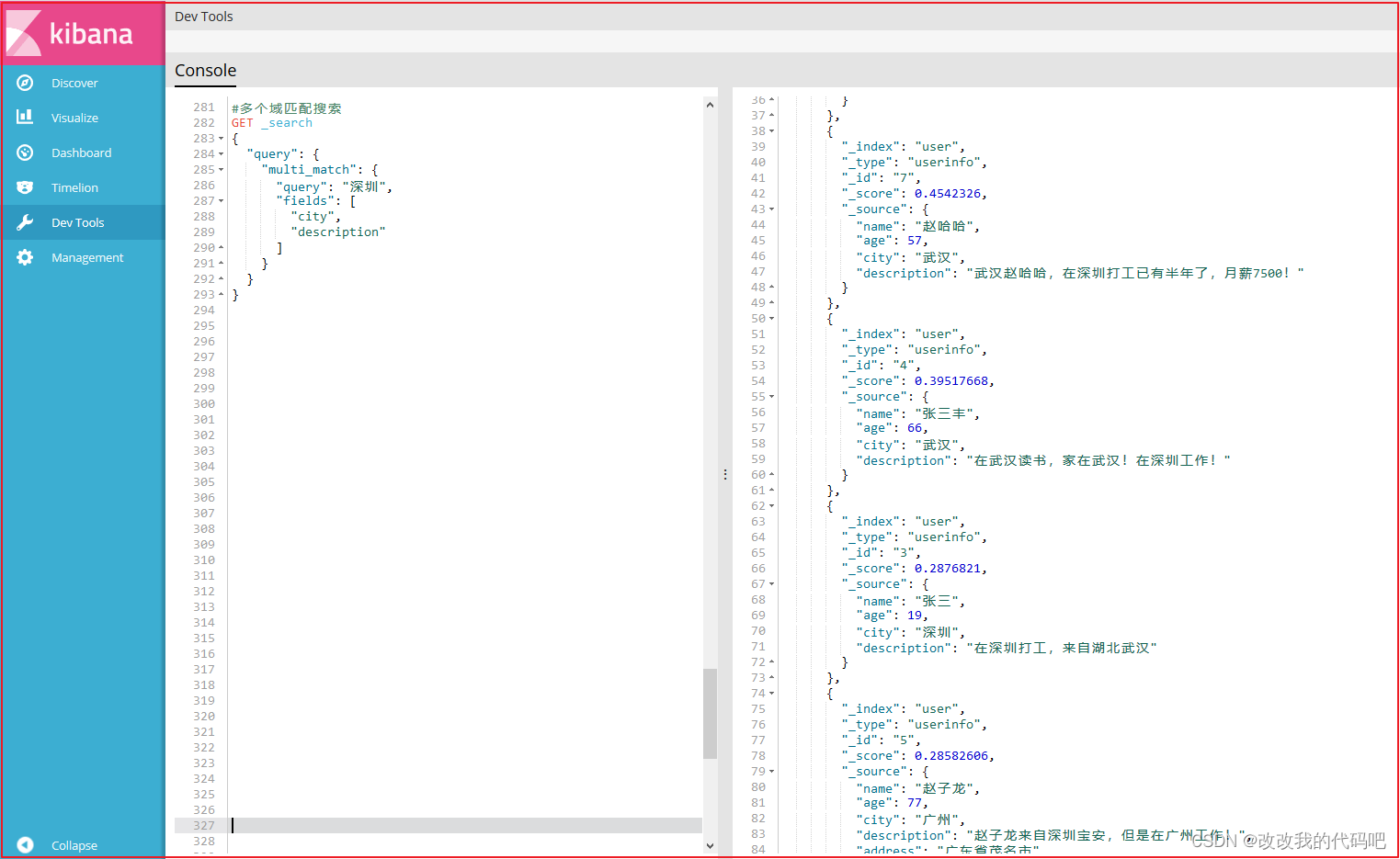
Task: Select Dev Tools wrench icon
Action: (25, 222)
